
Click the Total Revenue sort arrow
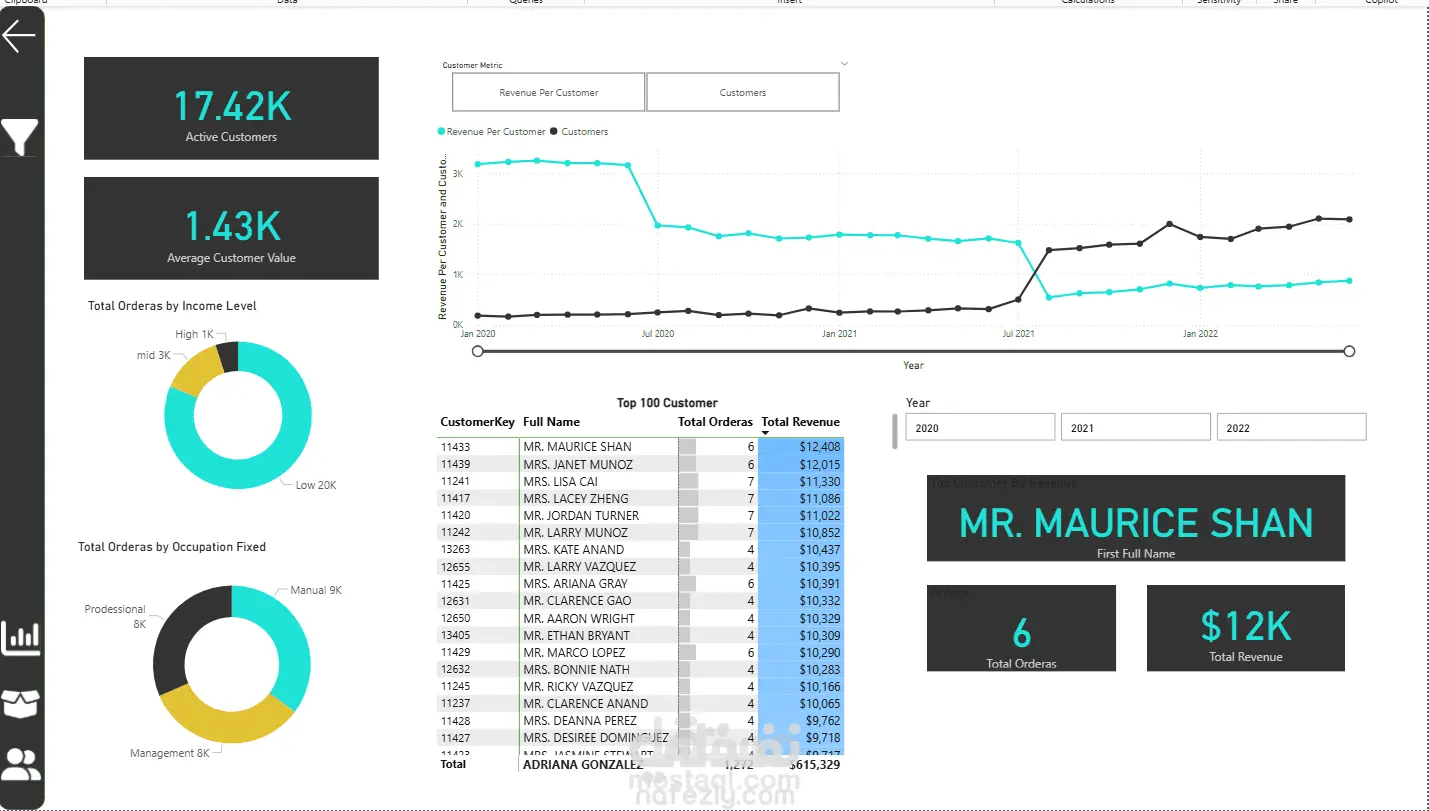point(766,433)
